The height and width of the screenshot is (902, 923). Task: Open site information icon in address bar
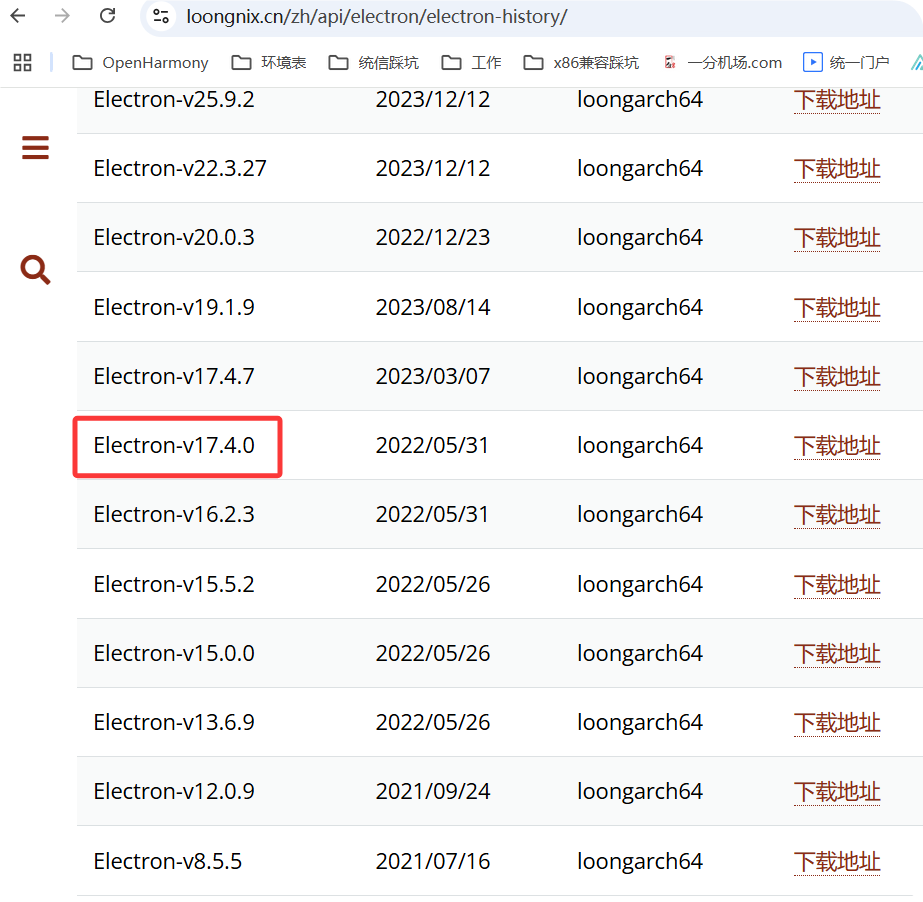click(x=161, y=16)
